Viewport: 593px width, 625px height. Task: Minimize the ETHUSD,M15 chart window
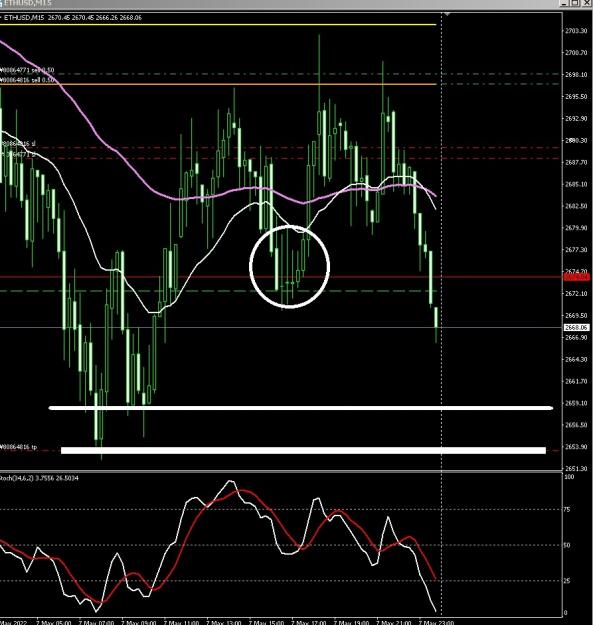coord(564,3)
